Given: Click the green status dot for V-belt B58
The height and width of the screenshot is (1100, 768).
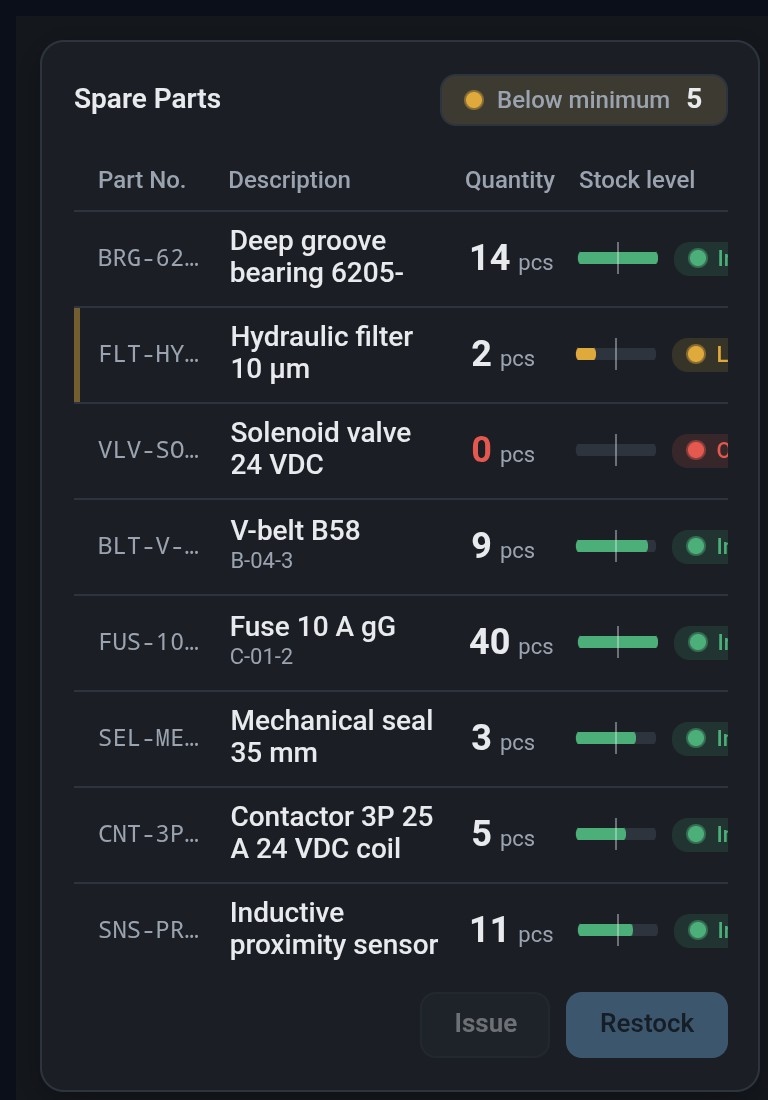Looking at the screenshot, I should pyautogui.click(x=696, y=546).
